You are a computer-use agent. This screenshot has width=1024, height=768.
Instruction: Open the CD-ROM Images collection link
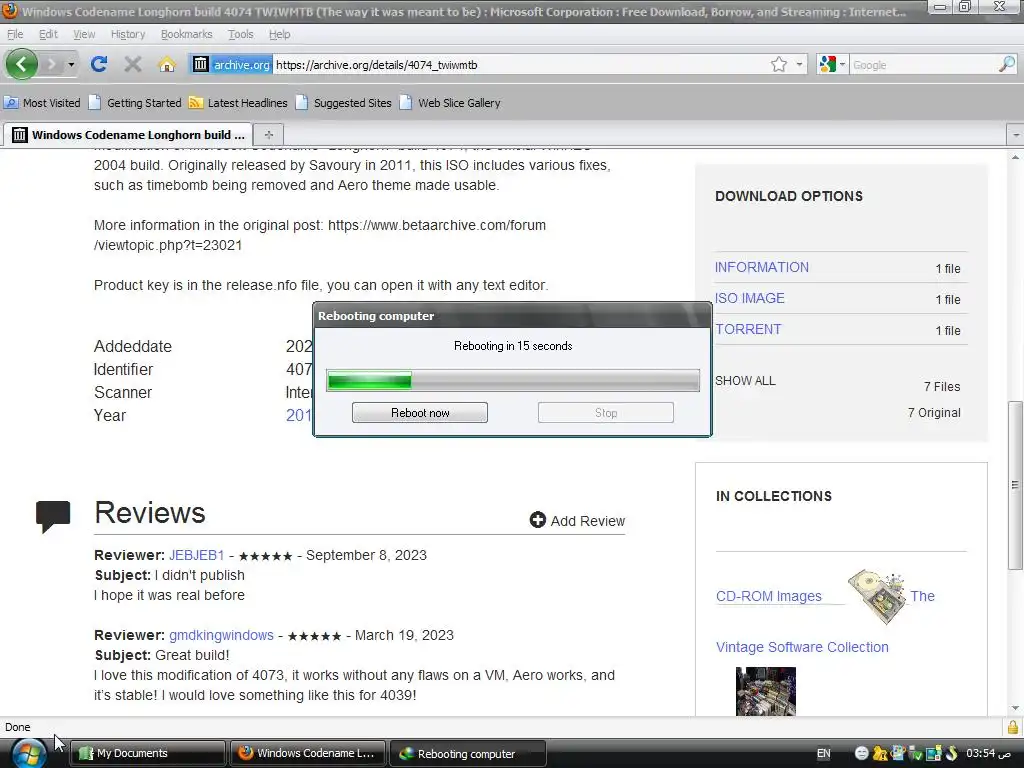coord(769,596)
